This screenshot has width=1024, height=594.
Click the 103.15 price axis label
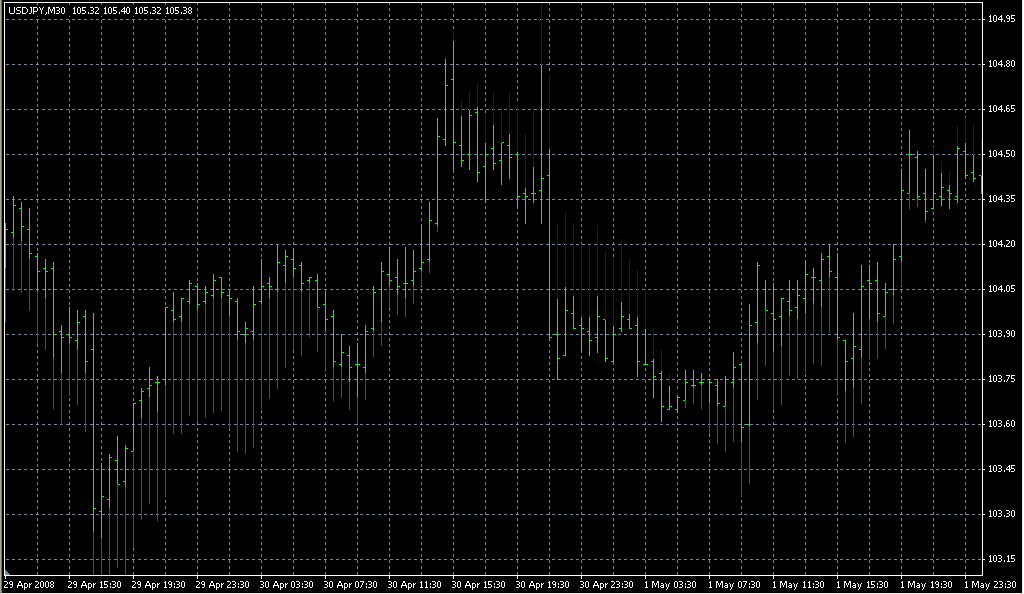(x=1001, y=559)
